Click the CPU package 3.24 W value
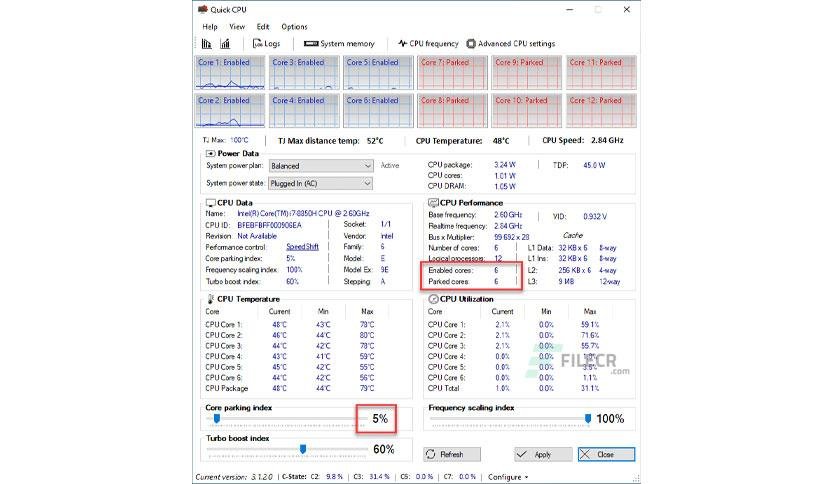The image size is (836, 484). click(504, 165)
